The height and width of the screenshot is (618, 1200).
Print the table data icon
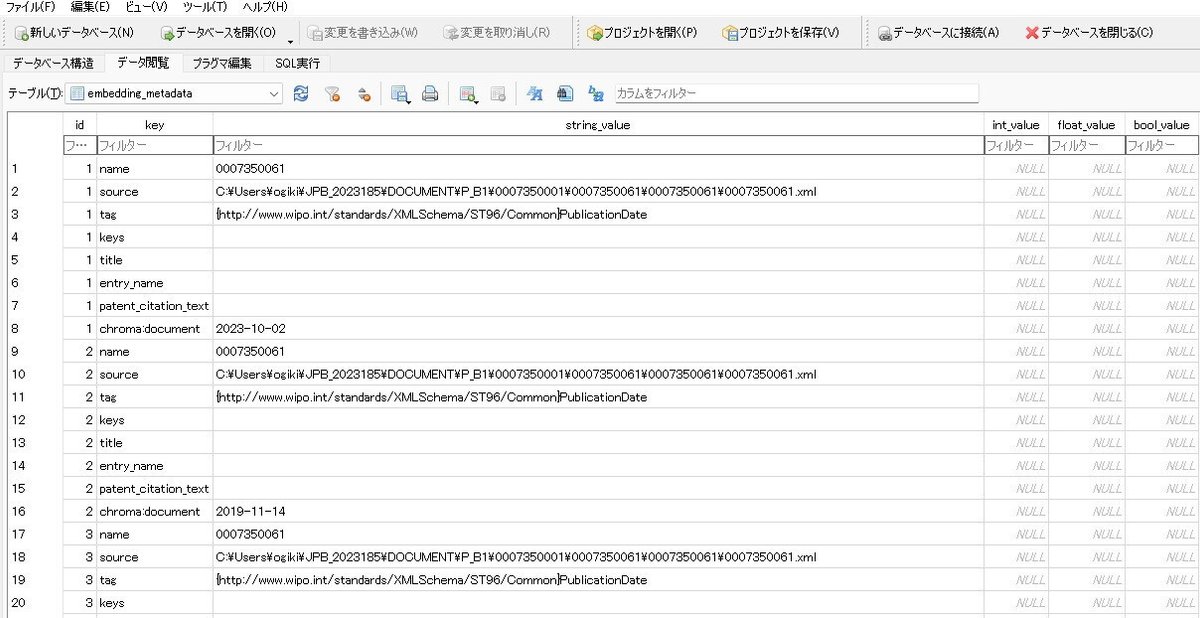pos(430,93)
